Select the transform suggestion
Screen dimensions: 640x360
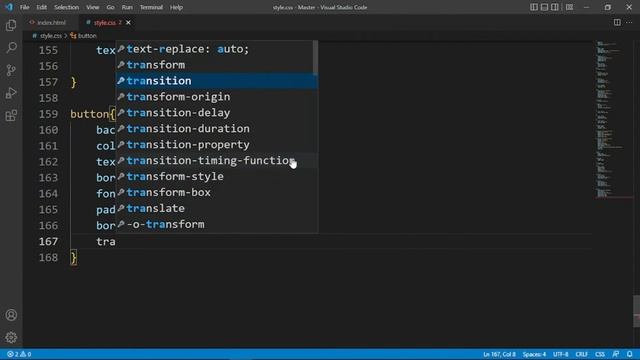pyautogui.click(x=214, y=65)
